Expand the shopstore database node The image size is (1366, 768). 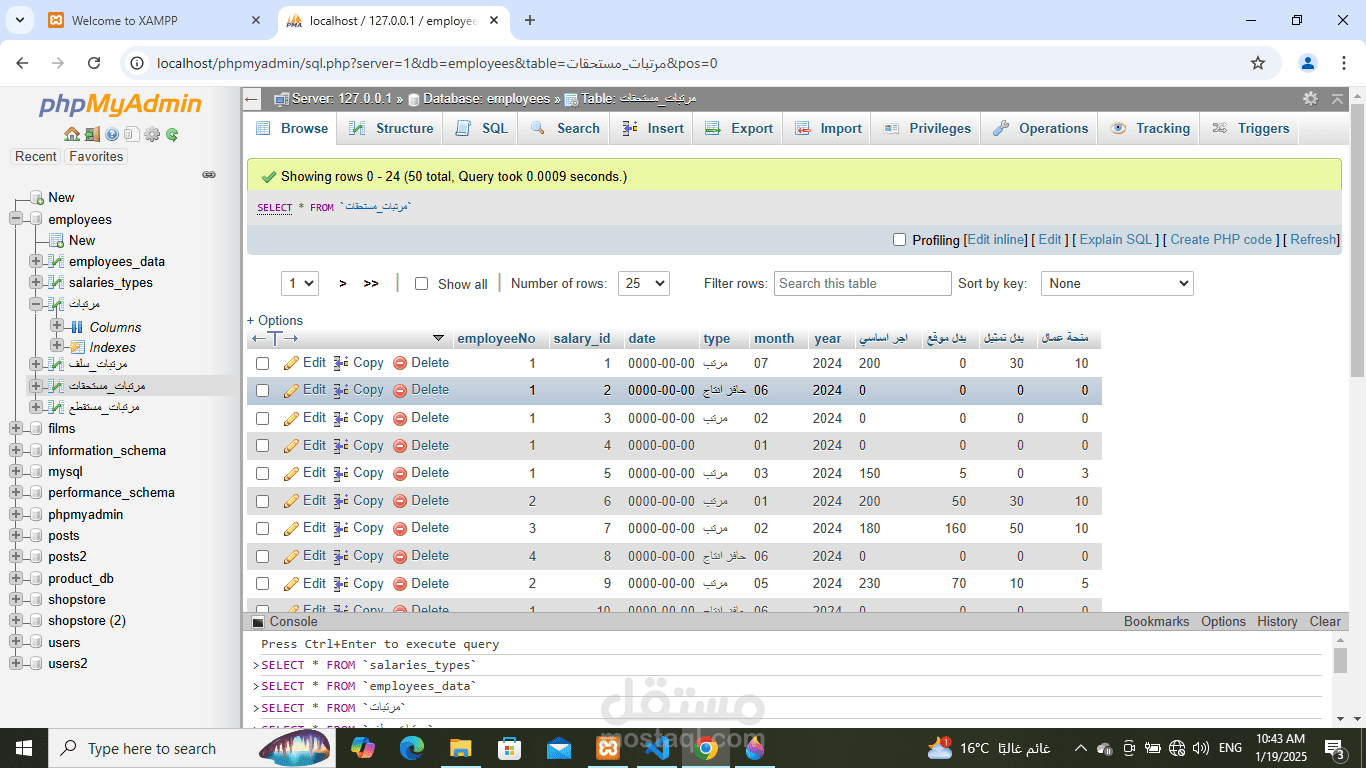tap(16, 599)
